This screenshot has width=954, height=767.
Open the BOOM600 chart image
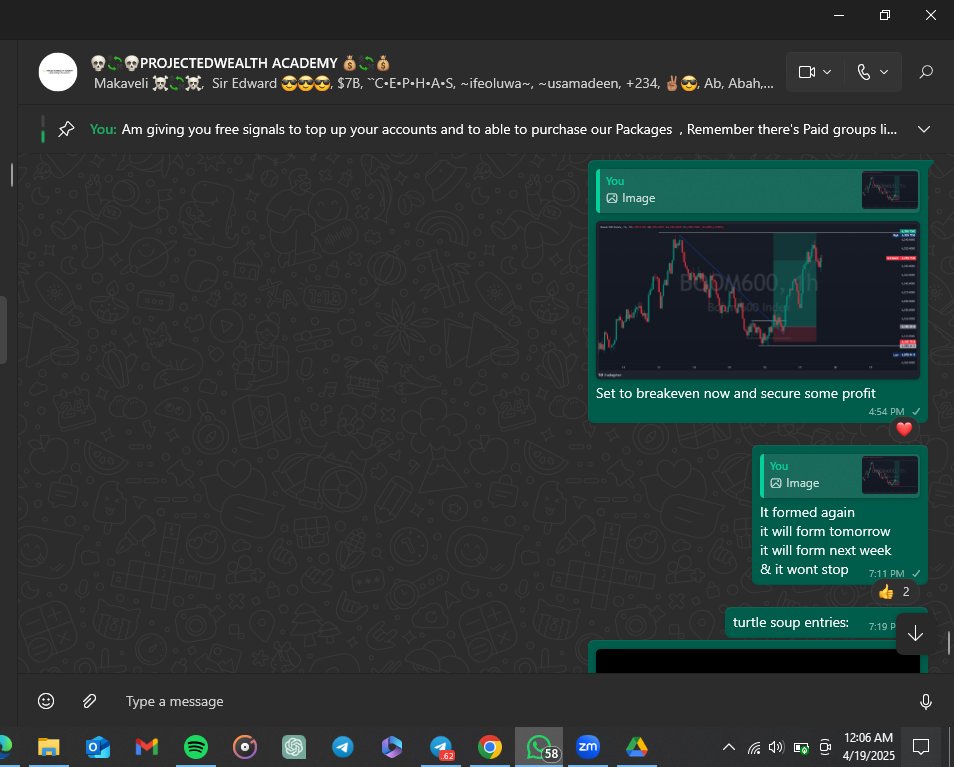[757, 300]
